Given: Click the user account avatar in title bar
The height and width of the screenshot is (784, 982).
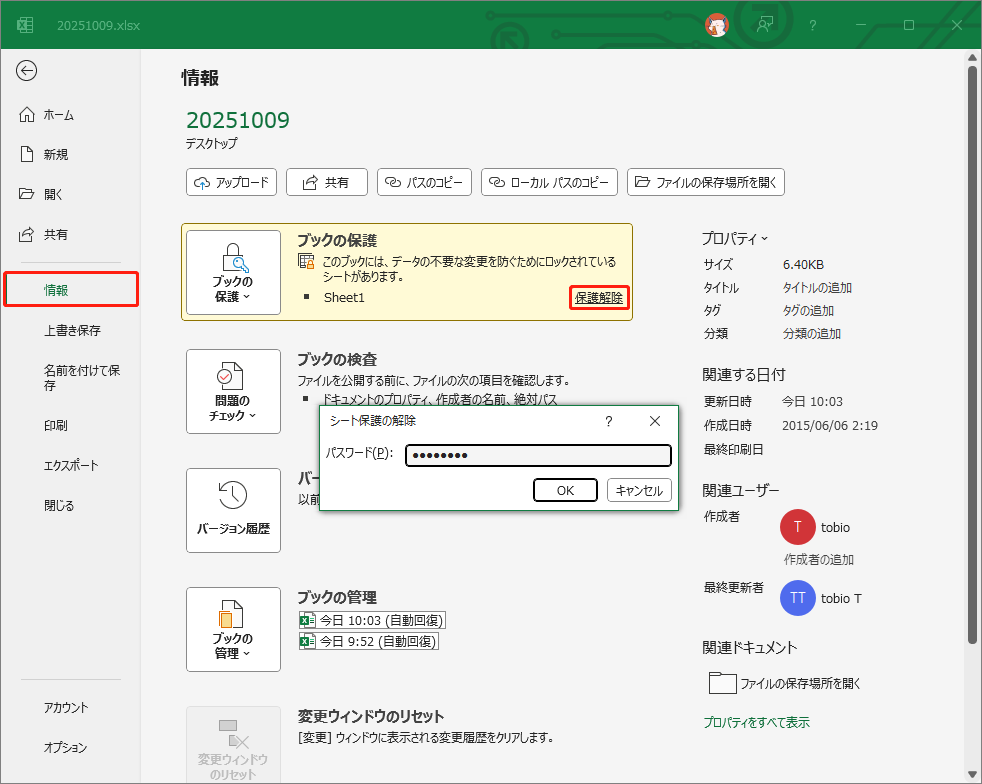Looking at the screenshot, I should pyautogui.click(x=716, y=25).
